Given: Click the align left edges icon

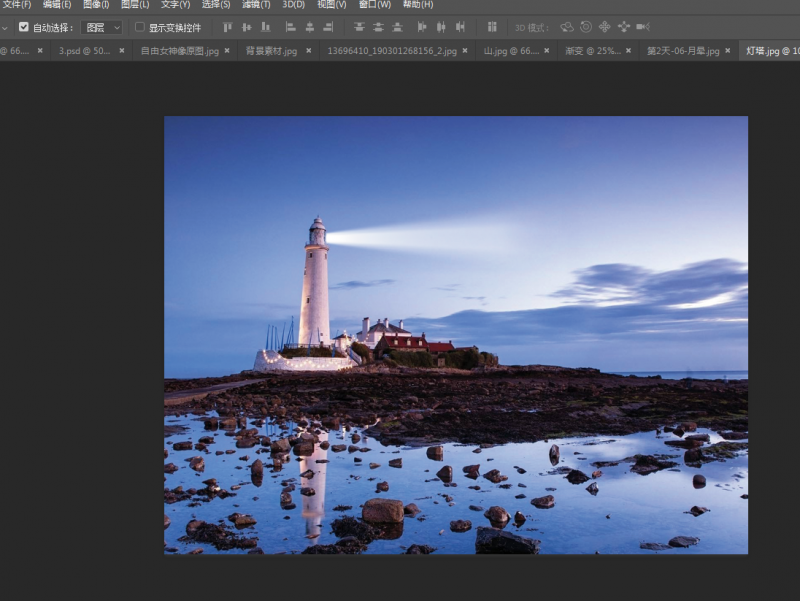Looking at the screenshot, I should [290, 27].
